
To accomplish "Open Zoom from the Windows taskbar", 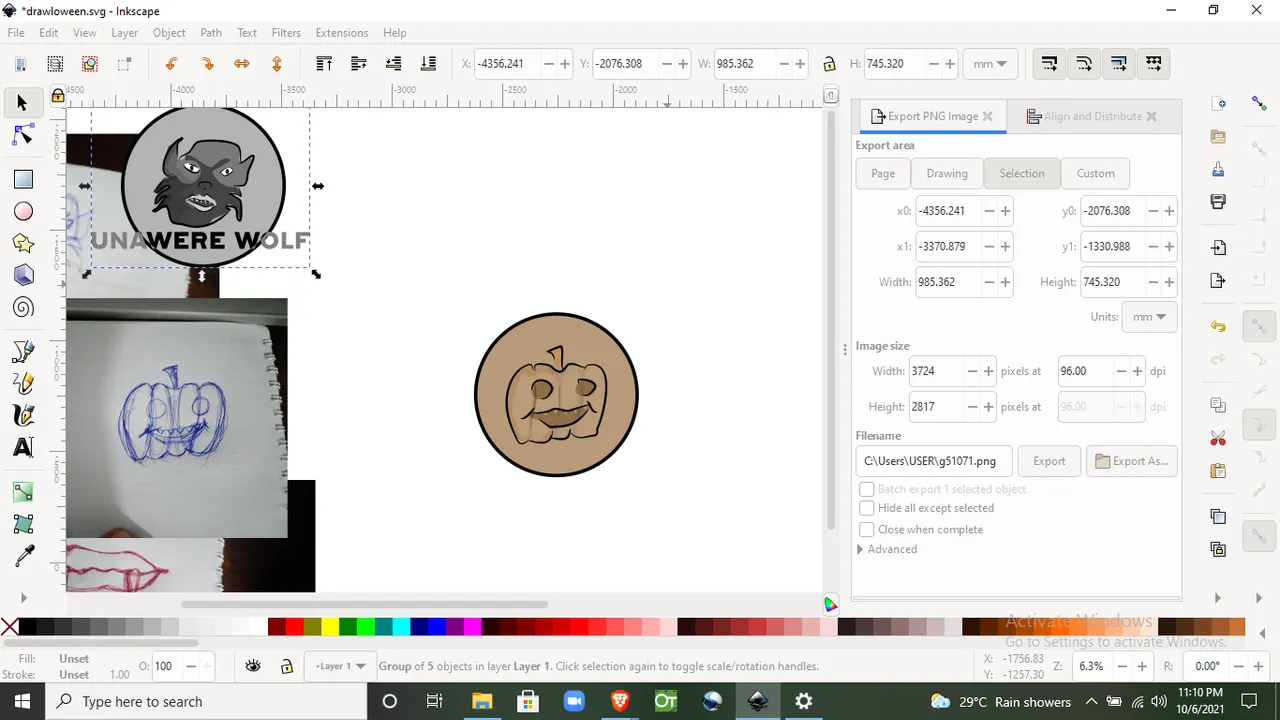I will click(x=574, y=701).
